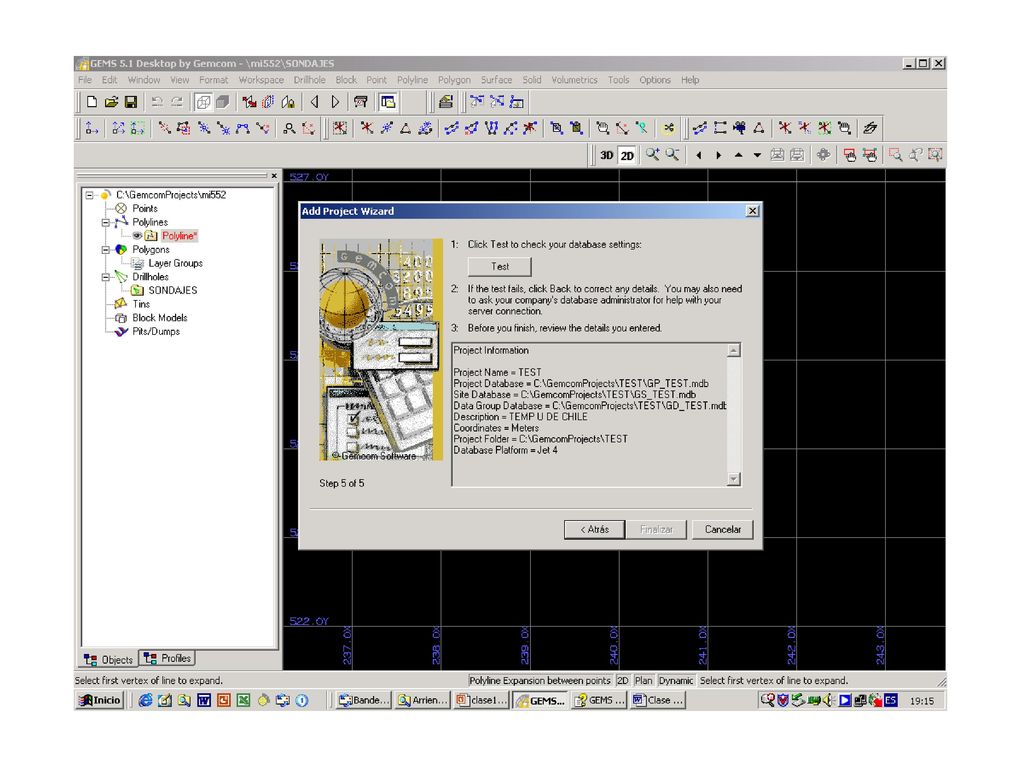Screen dimensions: 1024x768
Task: Click the printer icon in main toolbar
Action: coord(446,102)
